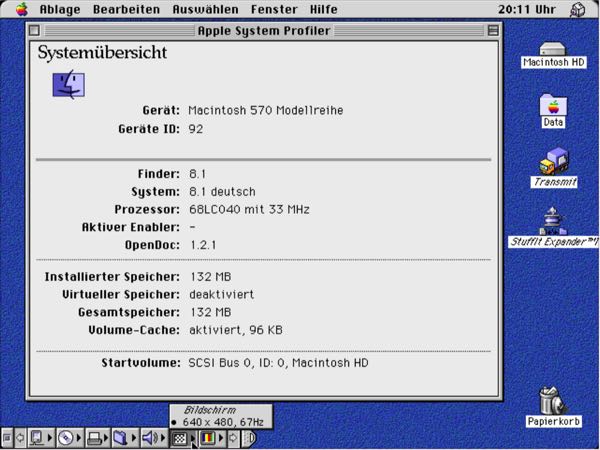Click the value Macintosh 570 Modellreihe

(266, 111)
